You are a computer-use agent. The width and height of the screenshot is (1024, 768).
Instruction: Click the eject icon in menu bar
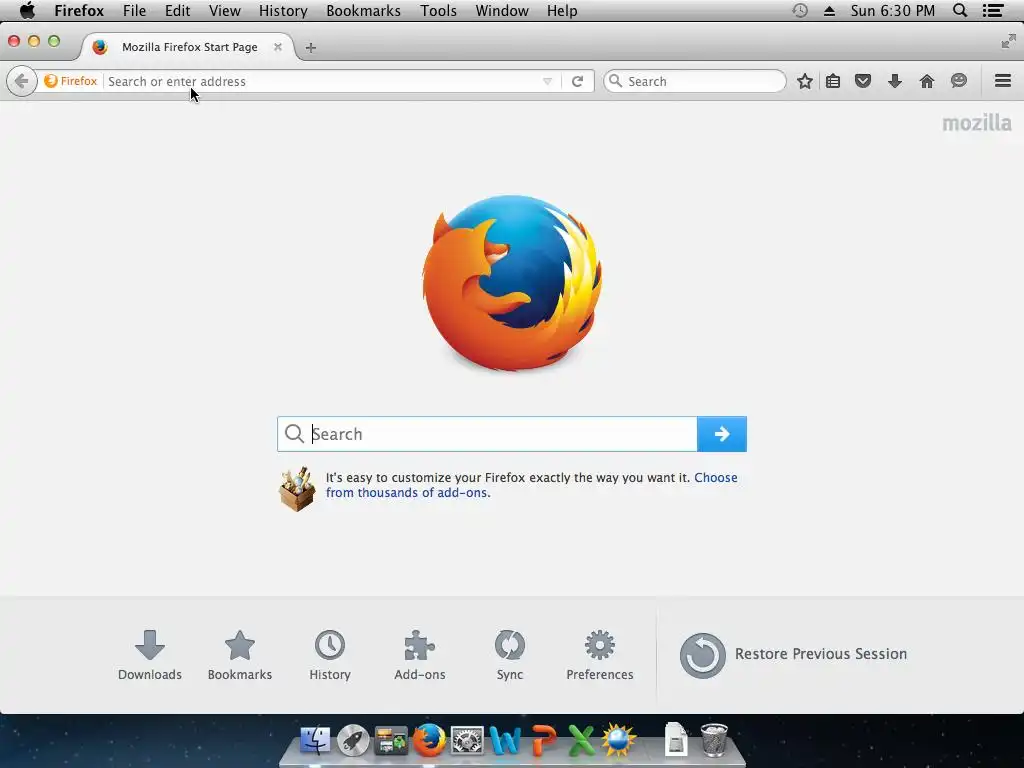pos(829,11)
